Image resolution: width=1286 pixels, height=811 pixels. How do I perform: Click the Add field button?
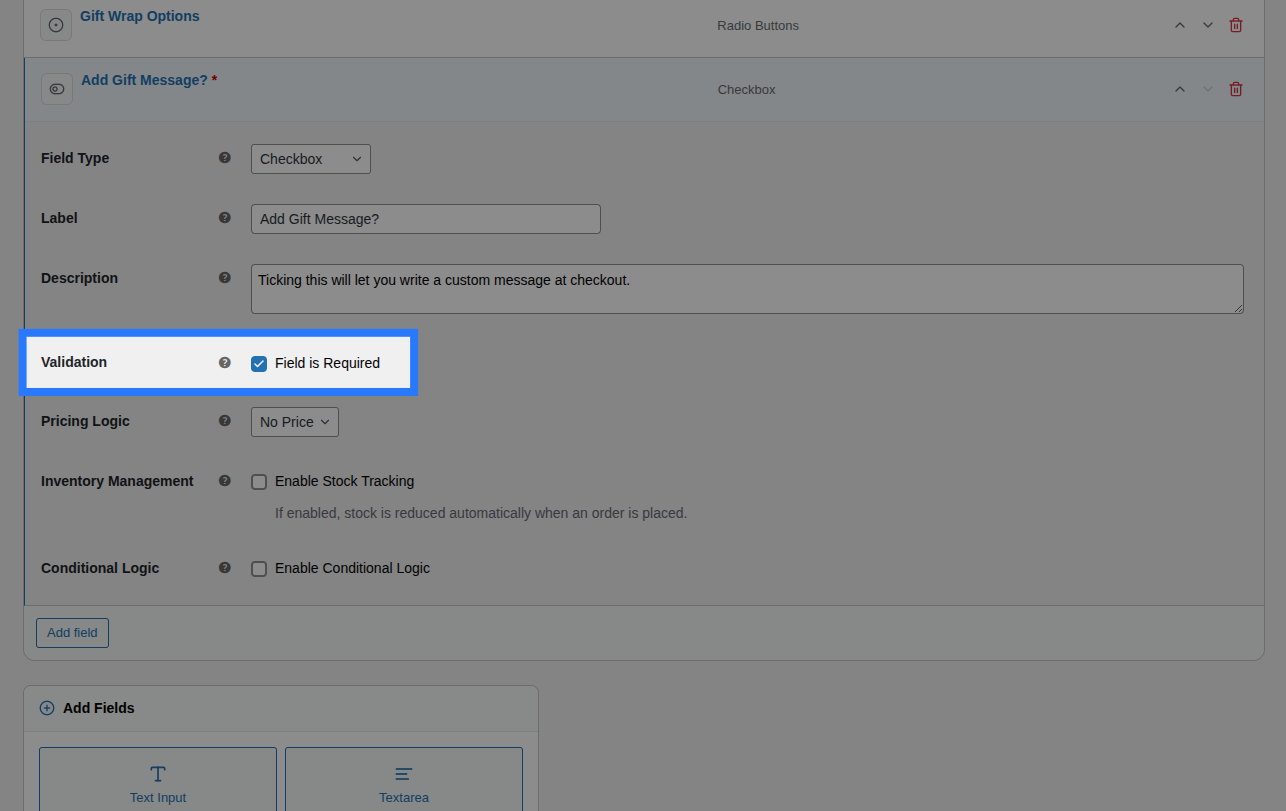pos(72,633)
